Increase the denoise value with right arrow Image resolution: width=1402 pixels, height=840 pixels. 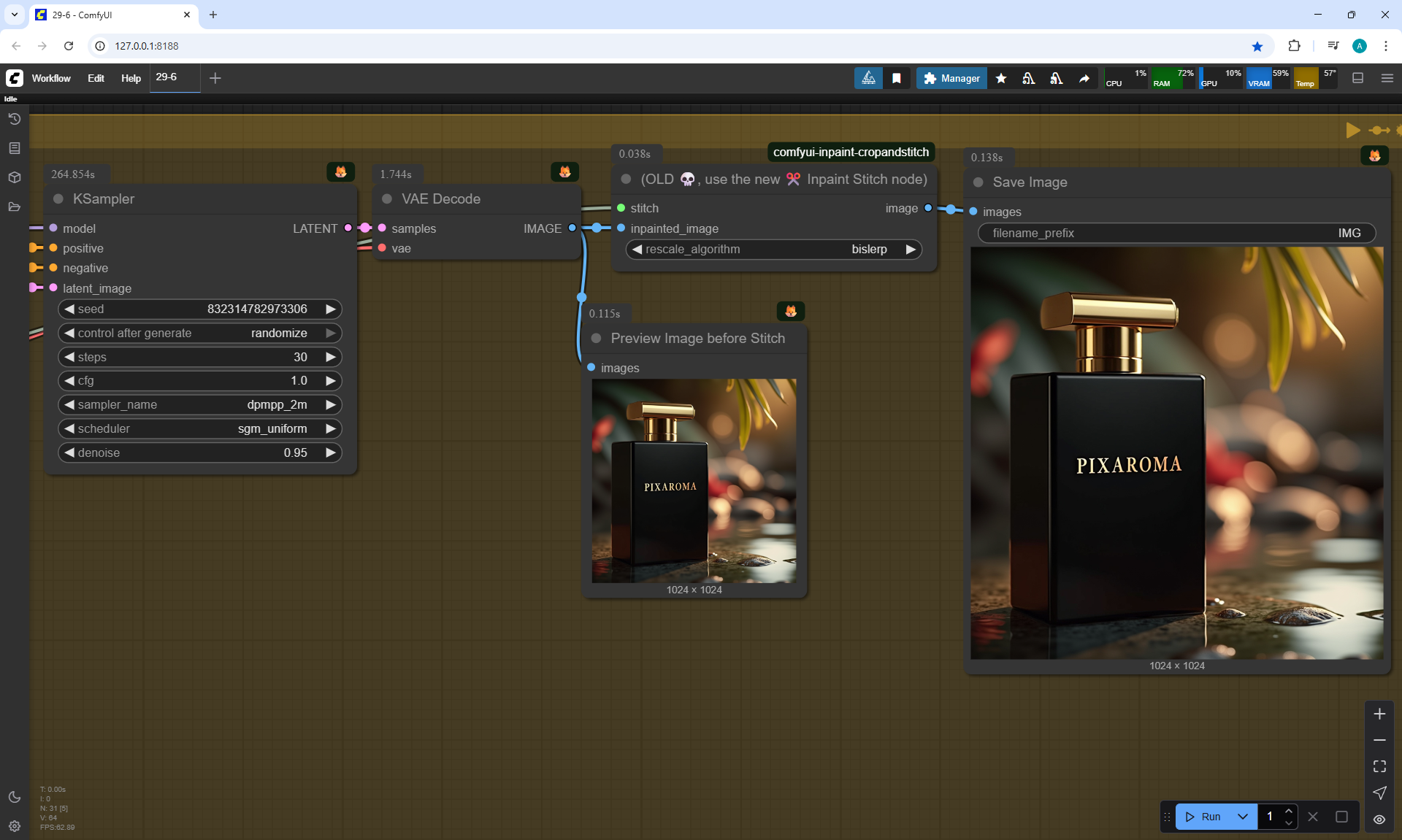(331, 452)
